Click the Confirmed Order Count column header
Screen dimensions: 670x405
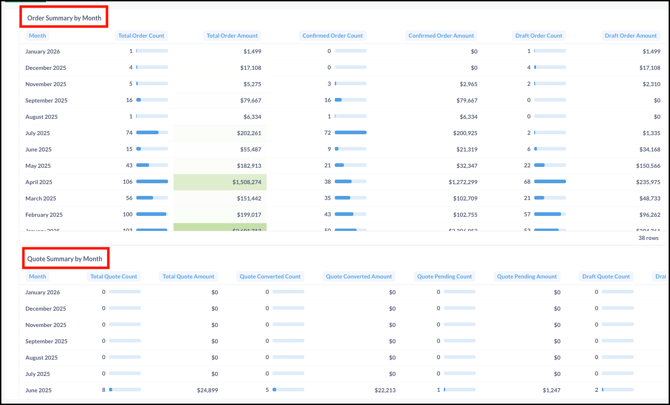333,36
